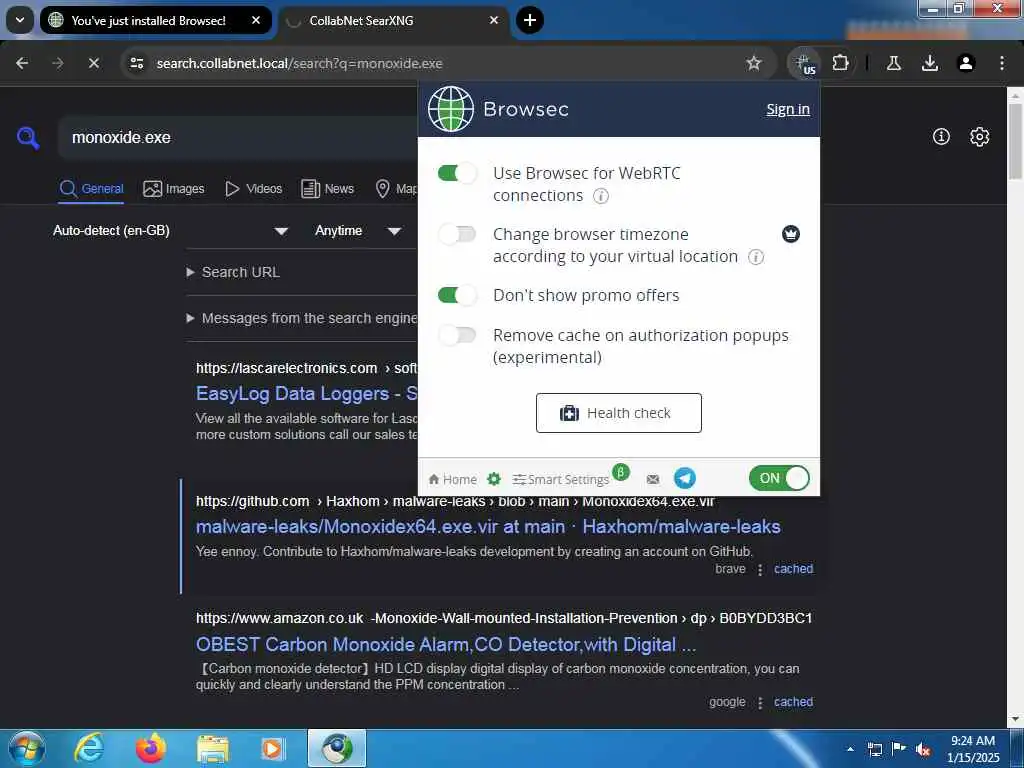Select the General search category

tap(91, 189)
